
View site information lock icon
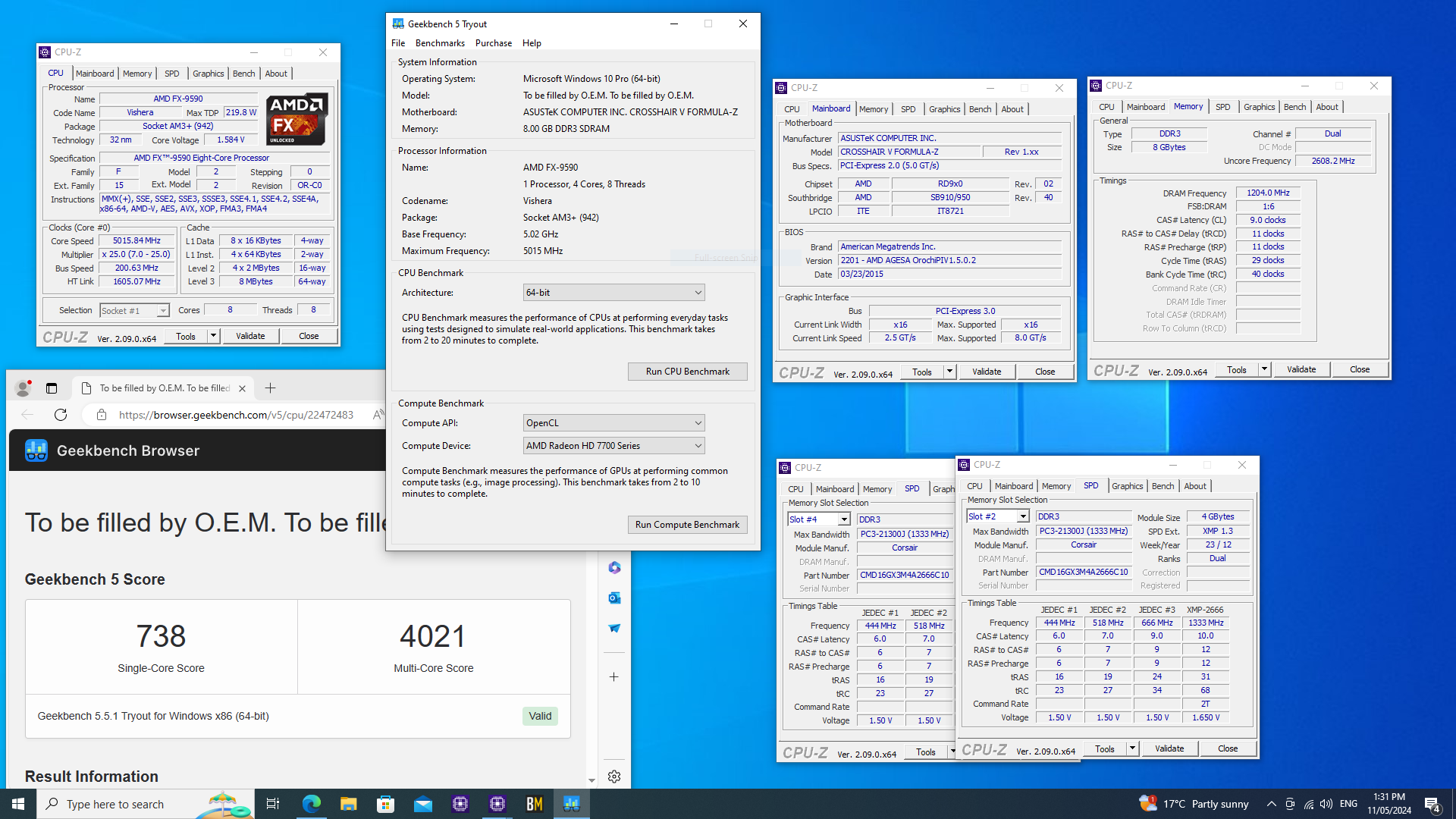[102, 415]
